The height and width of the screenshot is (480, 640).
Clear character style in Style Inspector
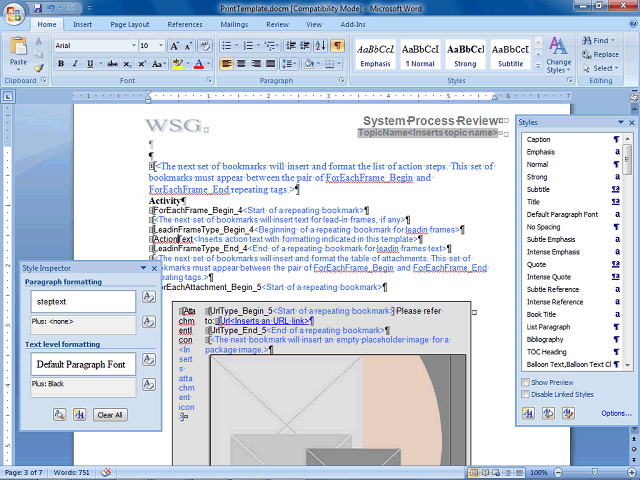pyautogui.click(x=149, y=360)
